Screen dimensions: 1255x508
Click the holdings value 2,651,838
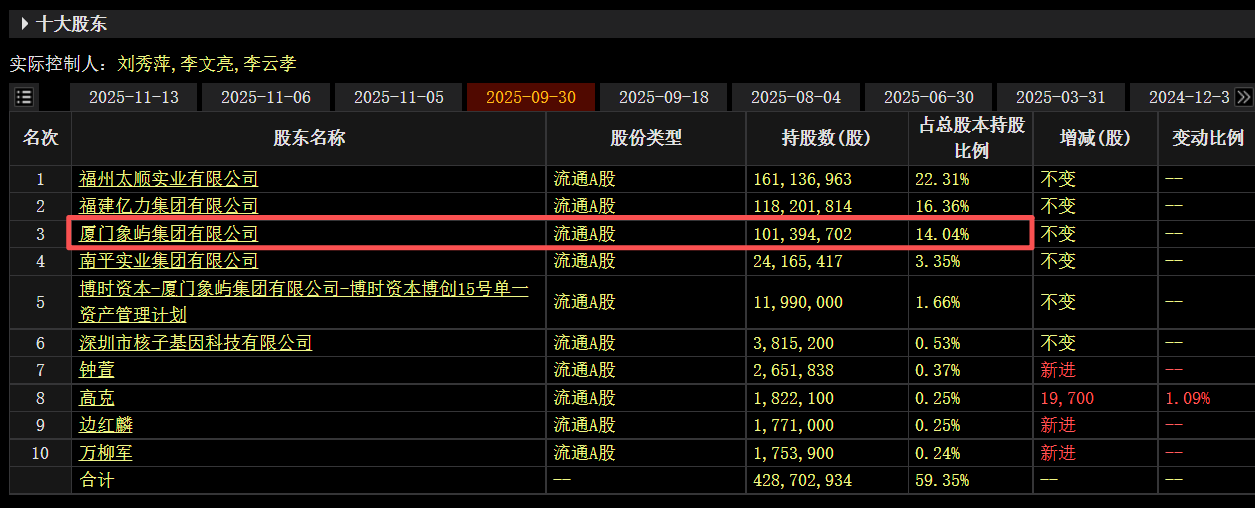point(794,370)
